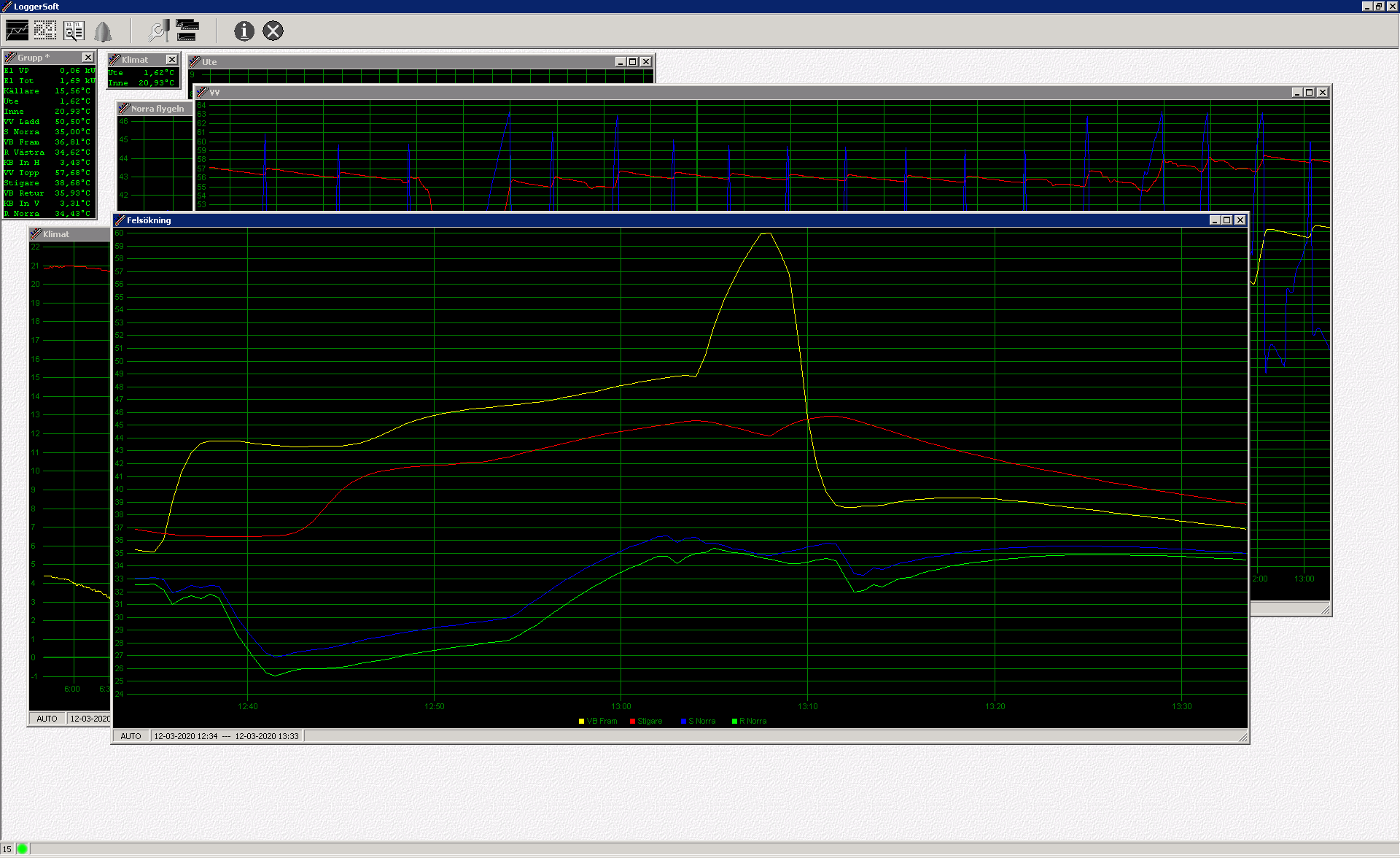The height and width of the screenshot is (858, 1400).
Task: Click the green status indicator in status bar
Action: click(23, 849)
